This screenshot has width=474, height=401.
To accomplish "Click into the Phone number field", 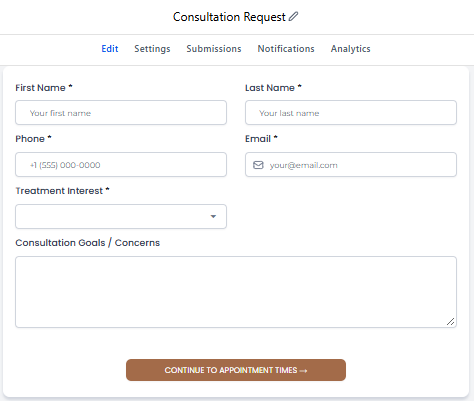I will 121,165.
